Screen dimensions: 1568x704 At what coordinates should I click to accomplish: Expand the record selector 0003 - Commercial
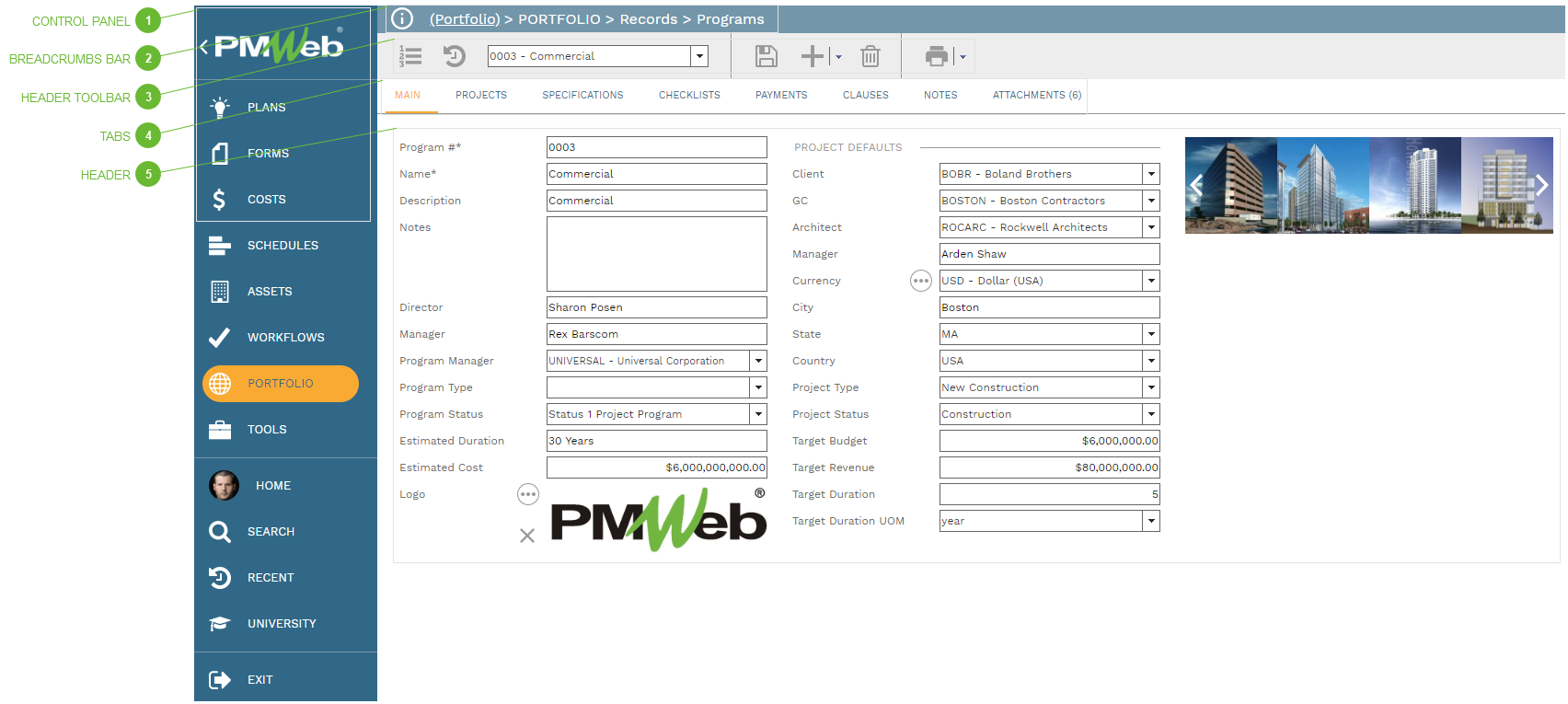tap(699, 56)
